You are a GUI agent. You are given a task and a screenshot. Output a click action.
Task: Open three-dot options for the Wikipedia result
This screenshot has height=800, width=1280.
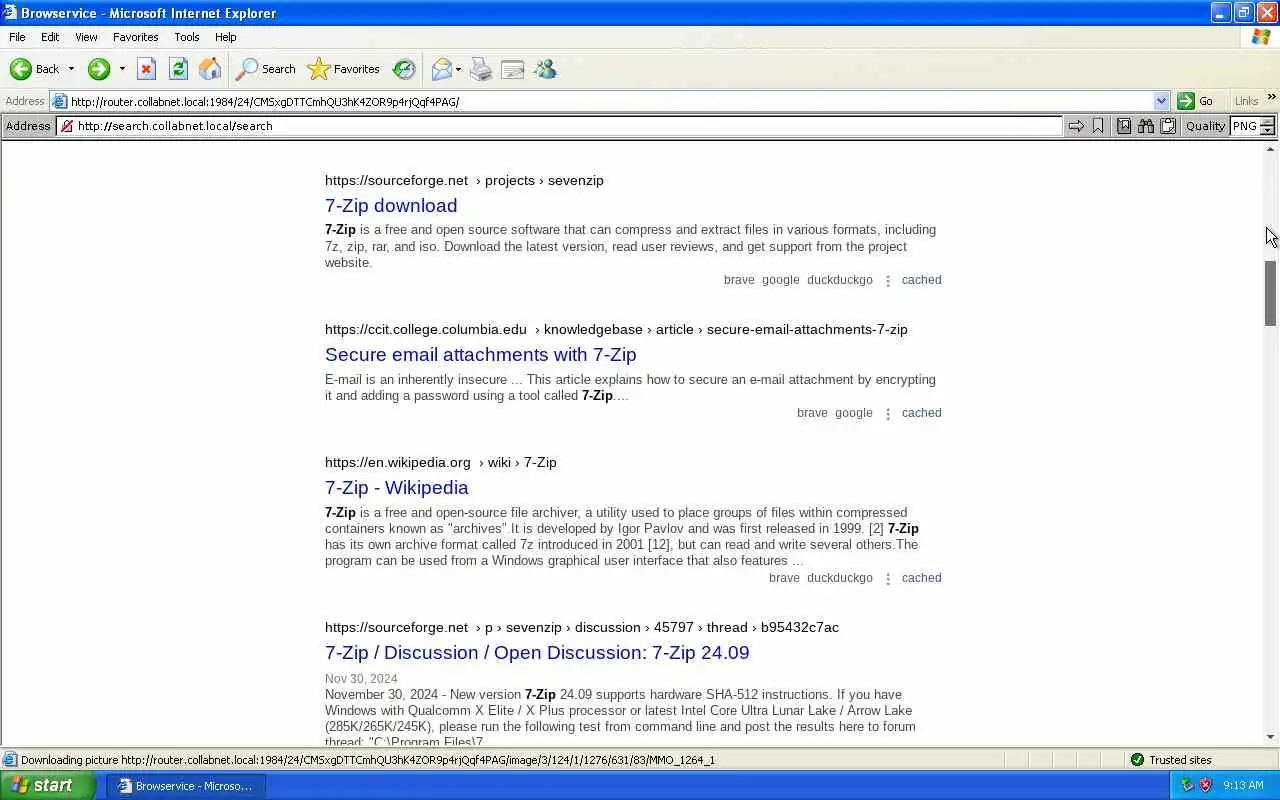pyautogui.click(x=887, y=579)
